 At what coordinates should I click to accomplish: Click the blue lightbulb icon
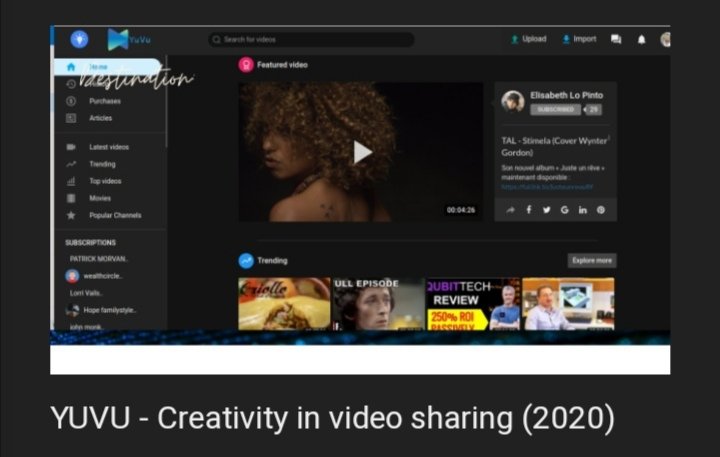(x=79, y=39)
